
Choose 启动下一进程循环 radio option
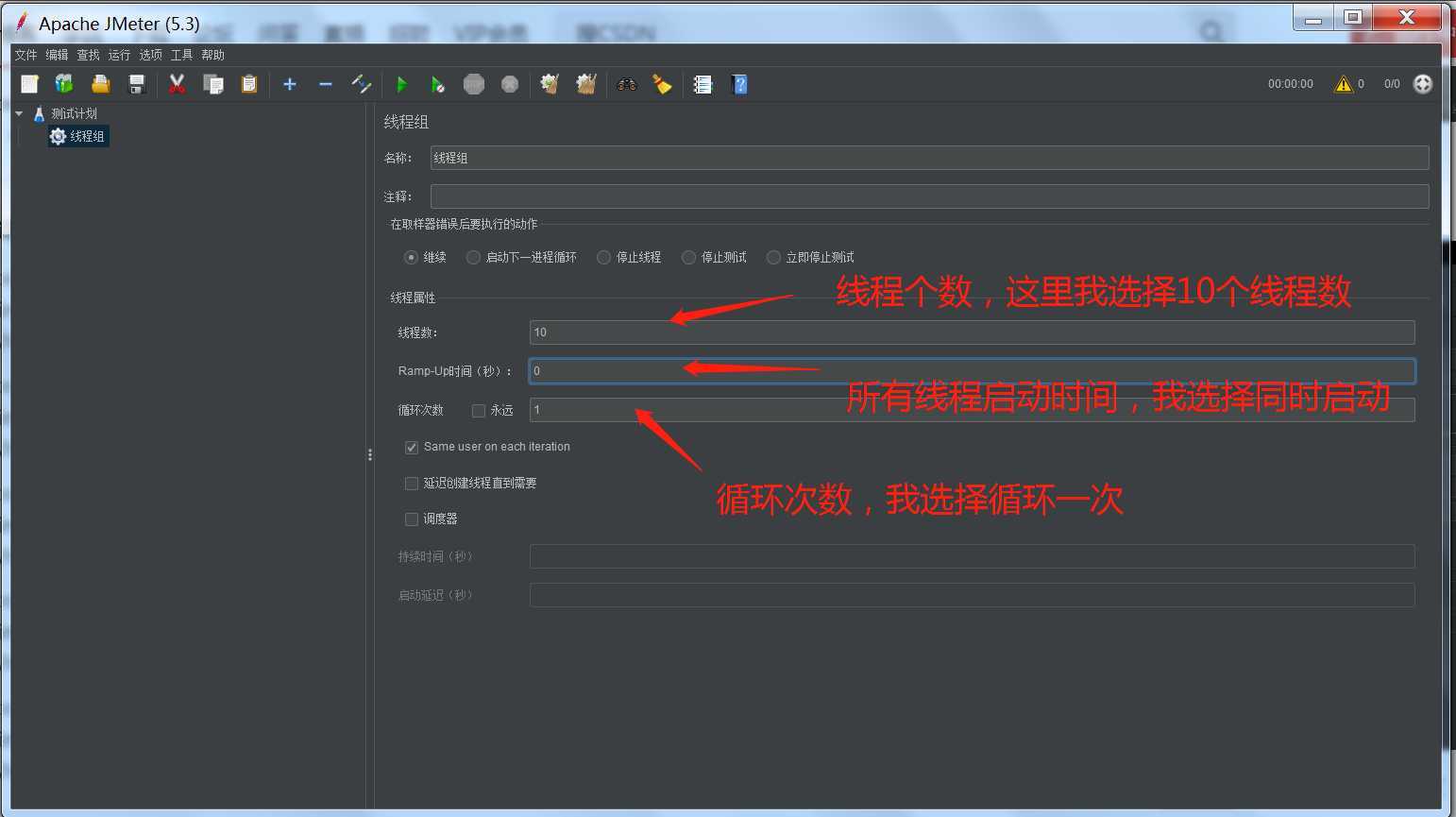(473, 257)
